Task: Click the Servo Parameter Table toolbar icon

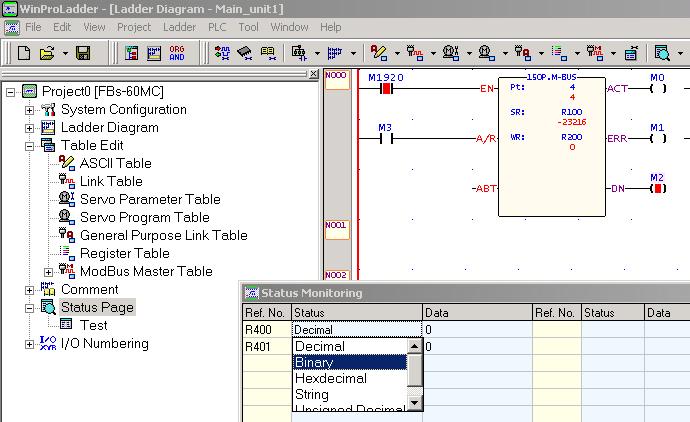Action: tap(451, 53)
